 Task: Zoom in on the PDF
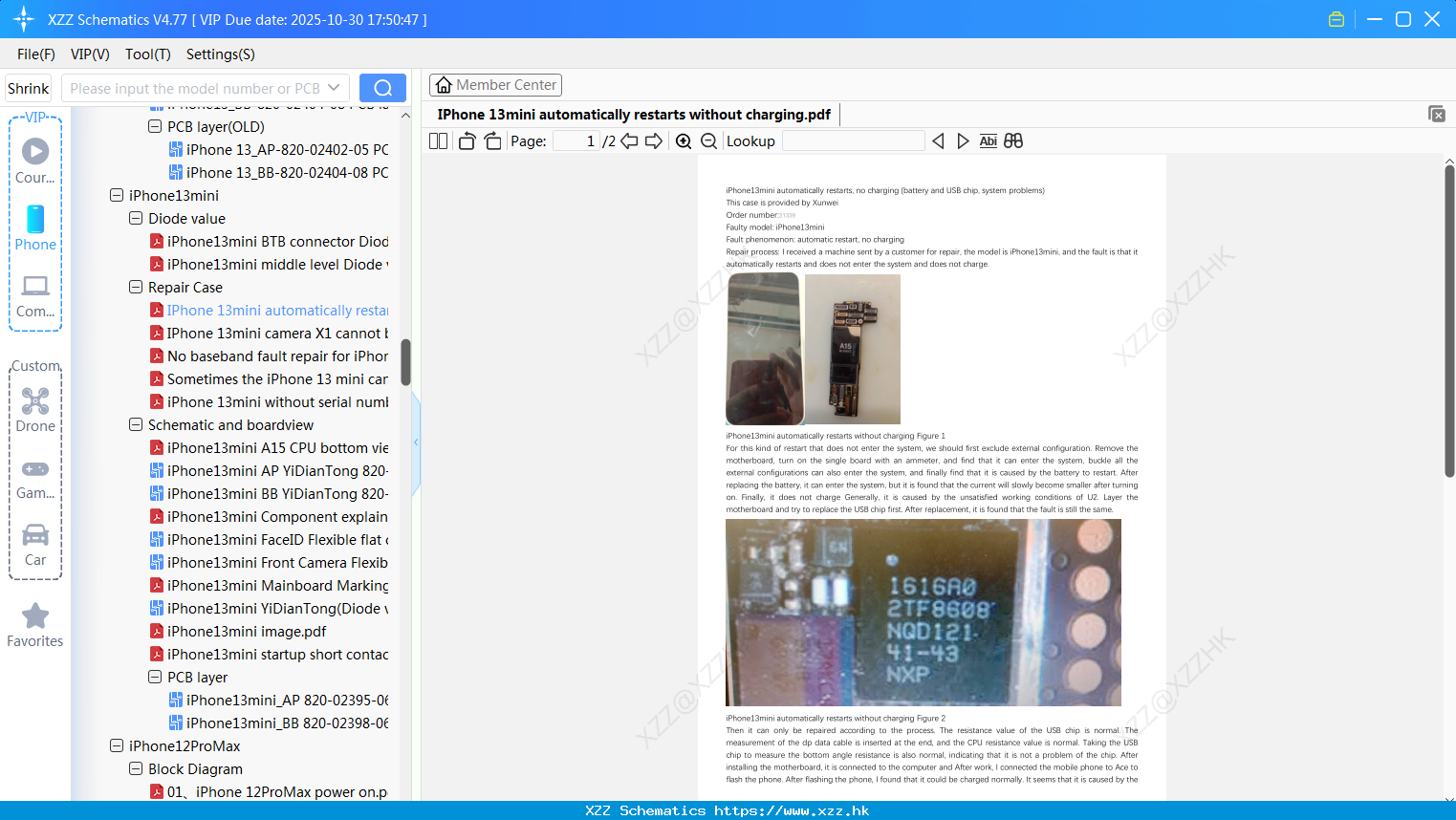click(x=684, y=141)
